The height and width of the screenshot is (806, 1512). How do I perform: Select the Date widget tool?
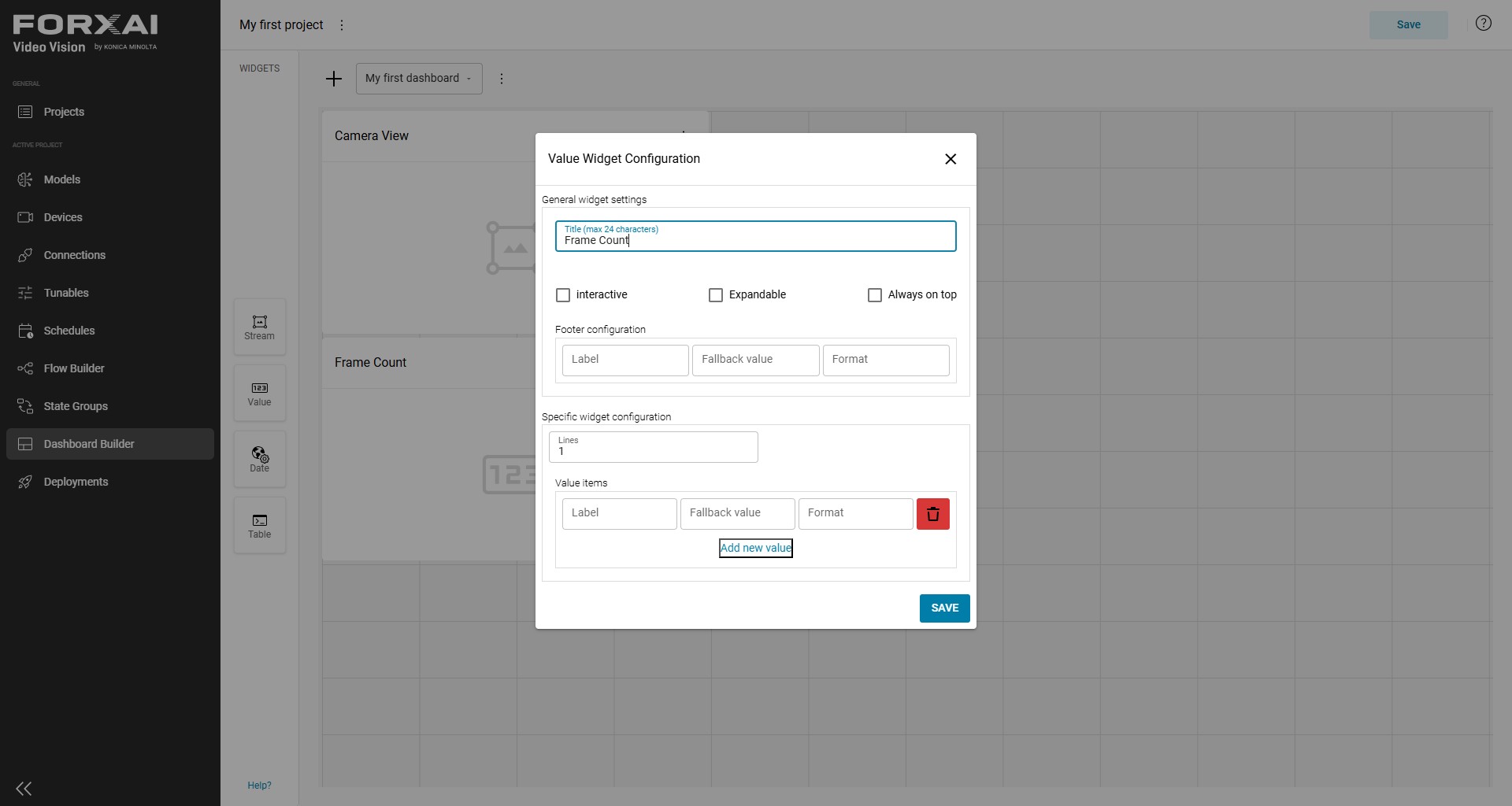coord(259,459)
